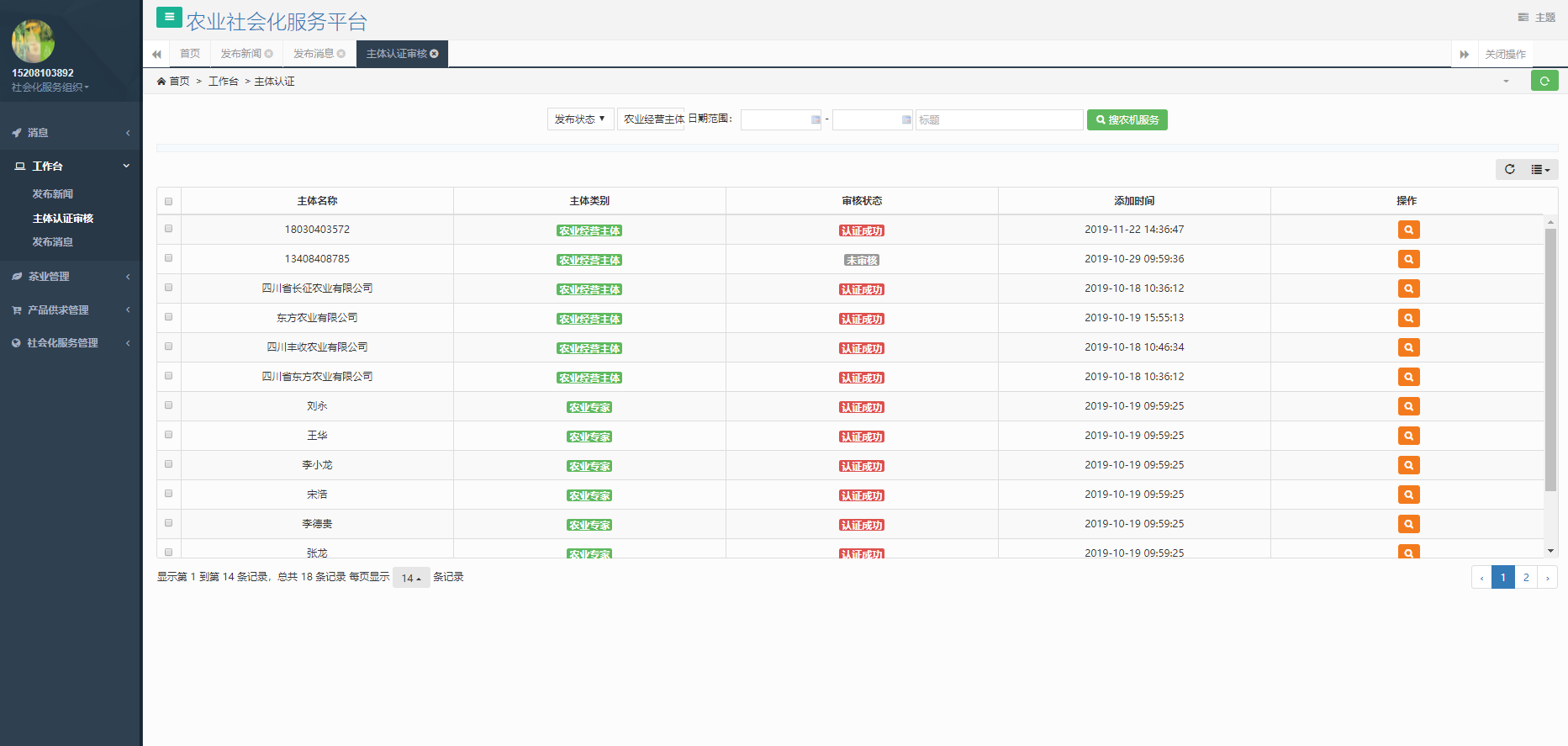The width and height of the screenshot is (1568, 746).
Task: Go to page 2 of the records
Action: click(x=1525, y=577)
